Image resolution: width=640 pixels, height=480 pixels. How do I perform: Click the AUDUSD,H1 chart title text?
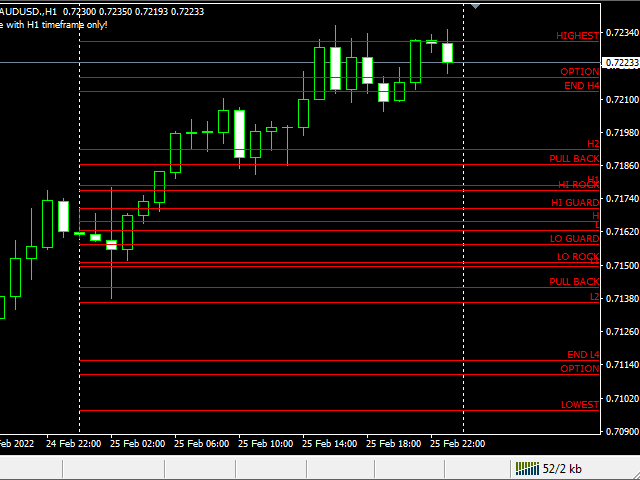[x=28, y=11]
